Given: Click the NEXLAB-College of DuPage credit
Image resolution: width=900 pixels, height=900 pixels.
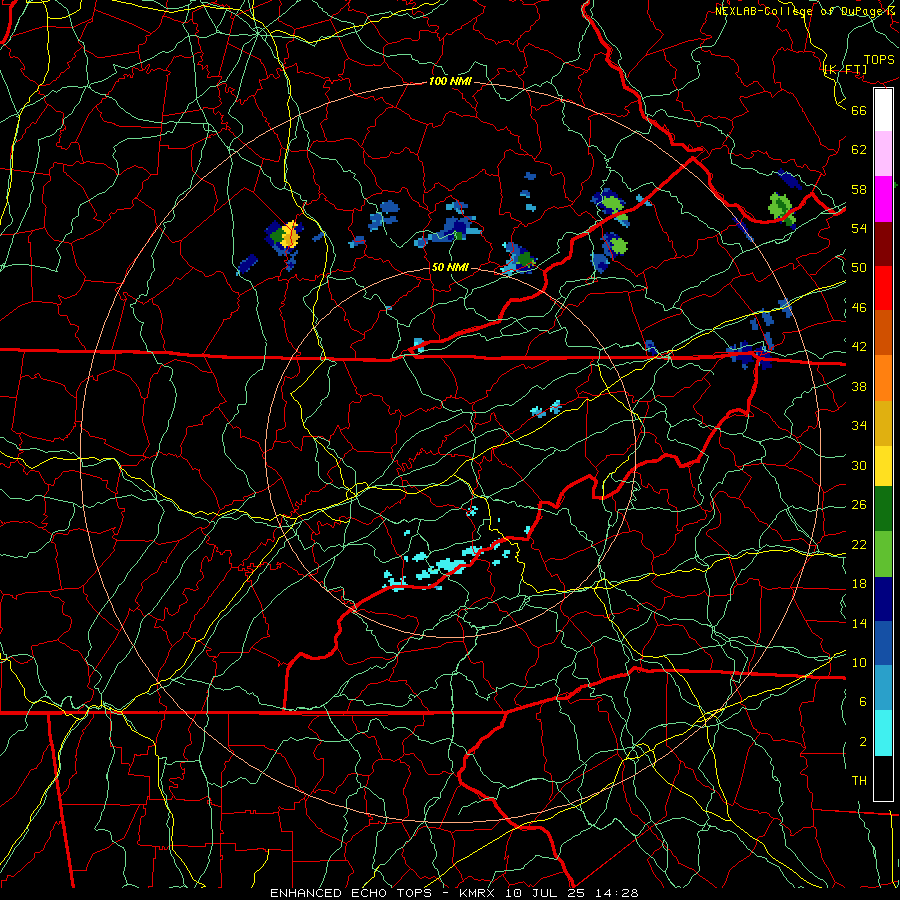Looking at the screenshot, I should [x=806, y=10].
